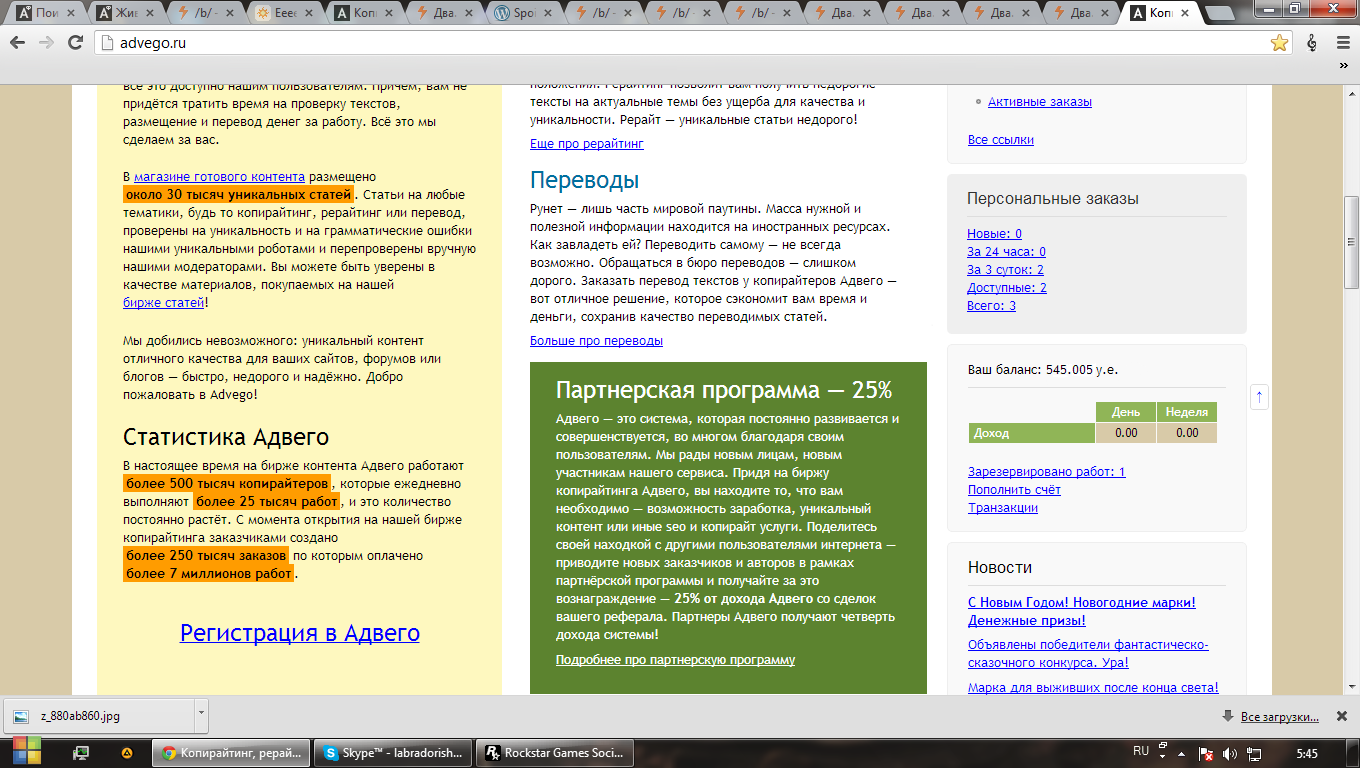Show hidden system tray icons

[1182, 752]
